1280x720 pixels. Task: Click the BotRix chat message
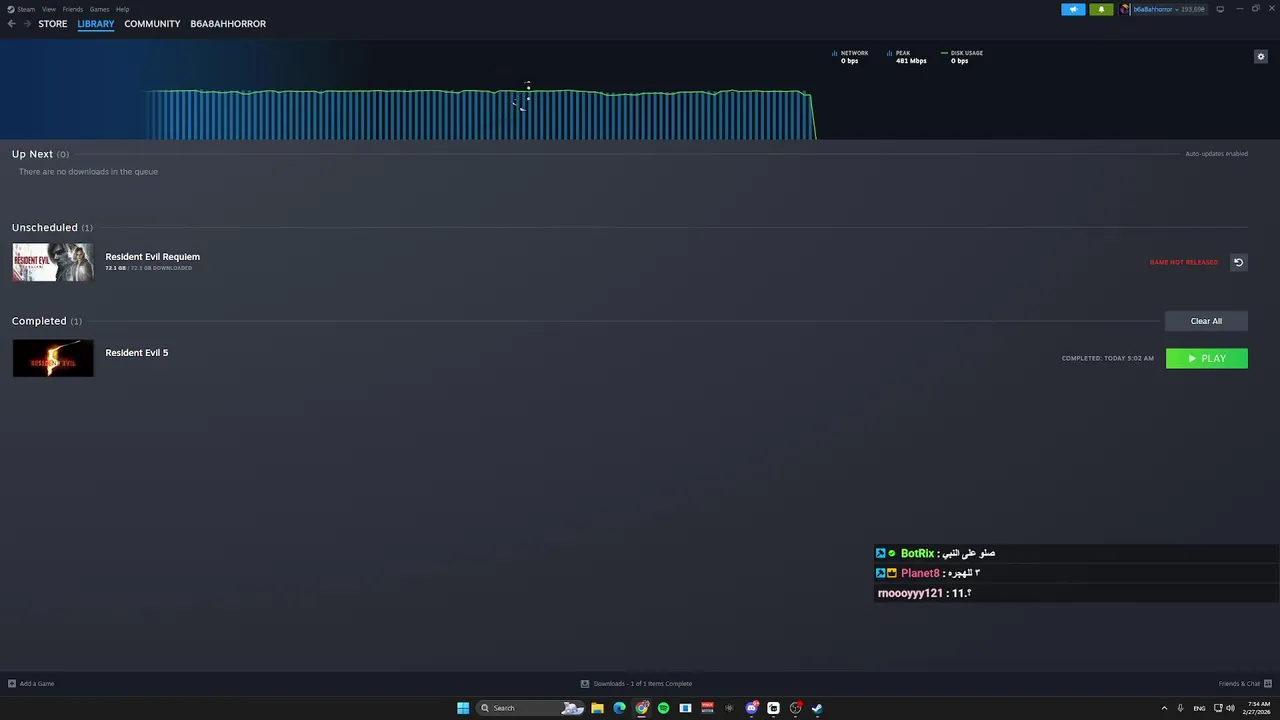click(x=1076, y=553)
